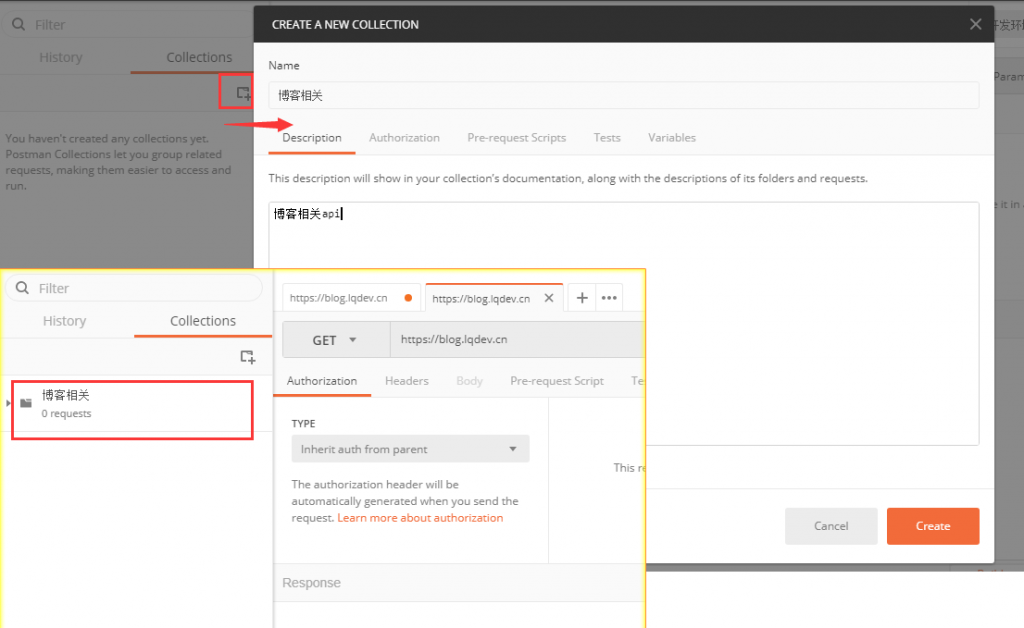Viewport: 1024px width, 628px height.
Task: Open Pre-request Scripts tab in dialog
Action: [517, 138]
